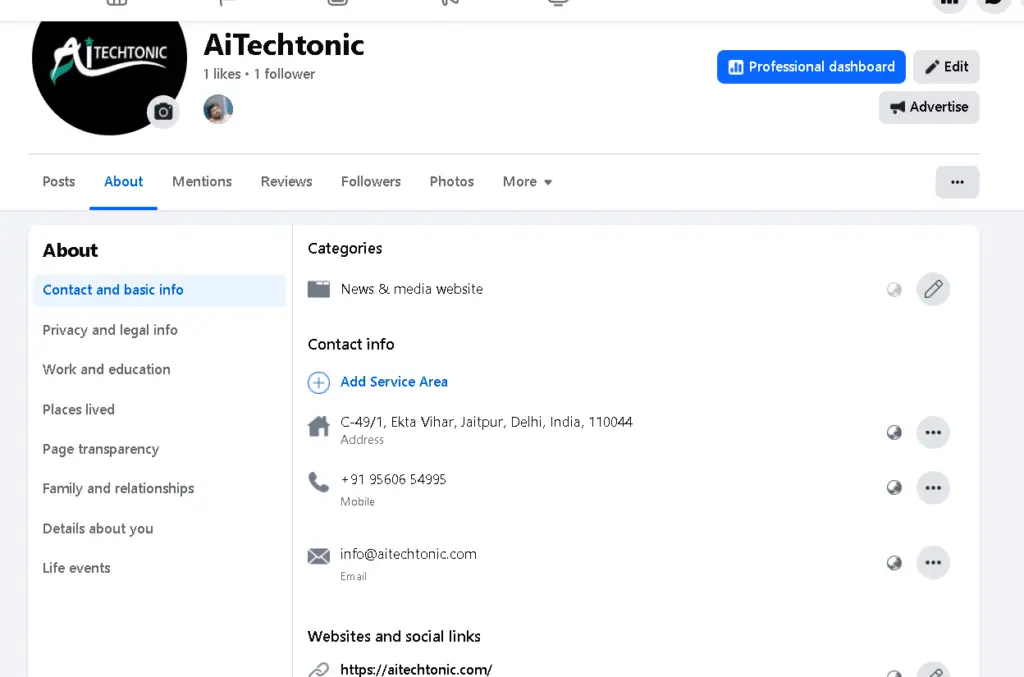The height and width of the screenshot is (677, 1024).
Task: Change audience globe for email row
Action: 894,563
